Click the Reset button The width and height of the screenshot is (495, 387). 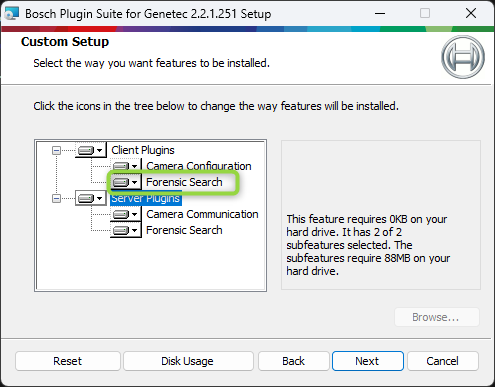pyautogui.click(x=68, y=361)
